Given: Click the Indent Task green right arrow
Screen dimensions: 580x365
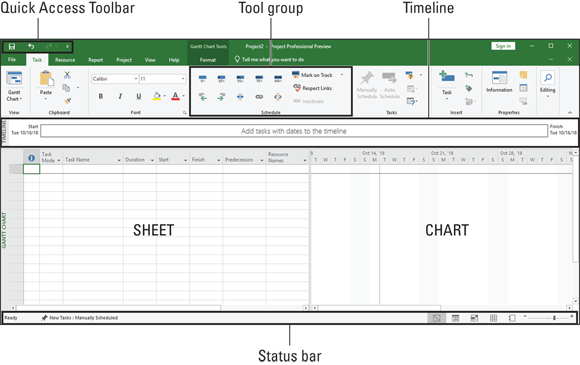Looking at the screenshot, I should 221,97.
